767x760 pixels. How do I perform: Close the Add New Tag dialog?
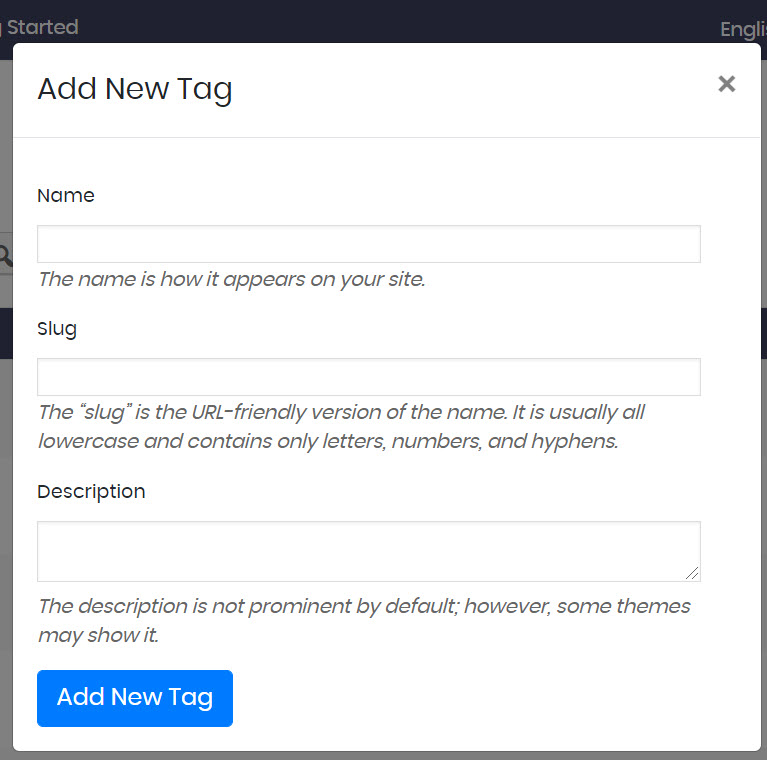[x=727, y=84]
